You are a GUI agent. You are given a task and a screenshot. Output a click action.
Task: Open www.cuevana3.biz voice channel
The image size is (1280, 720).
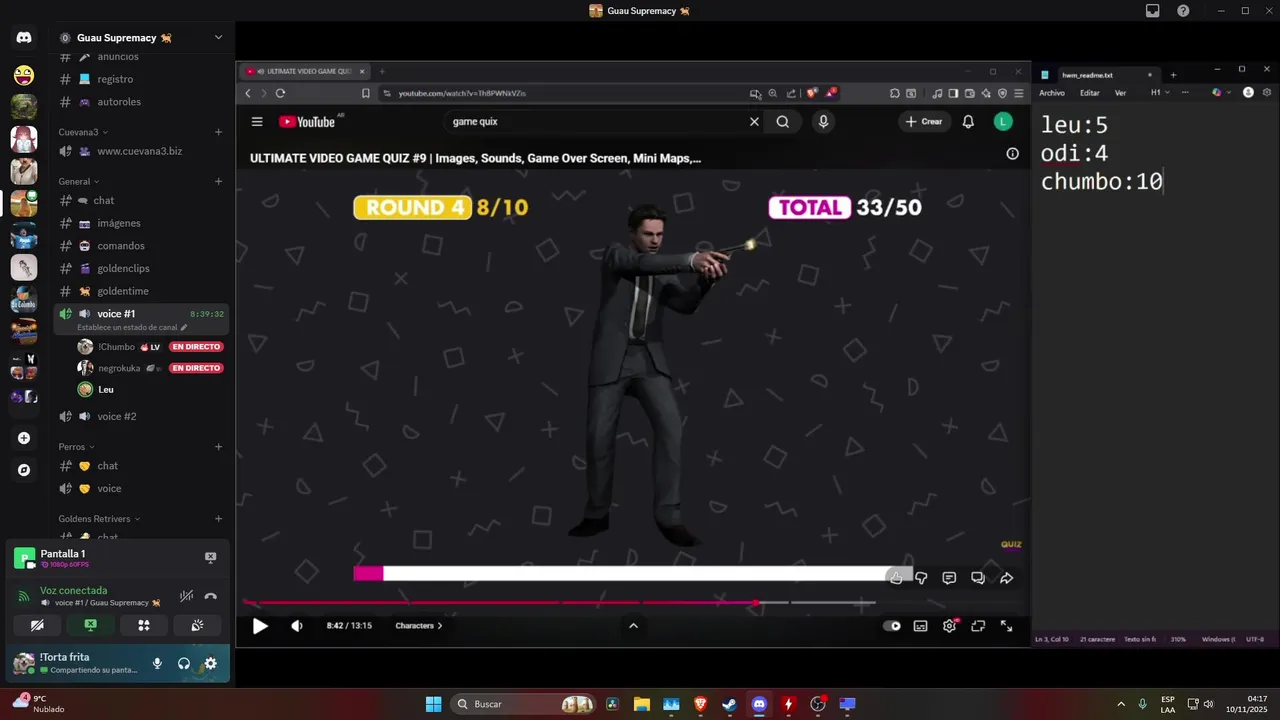pyautogui.click(x=141, y=151)
